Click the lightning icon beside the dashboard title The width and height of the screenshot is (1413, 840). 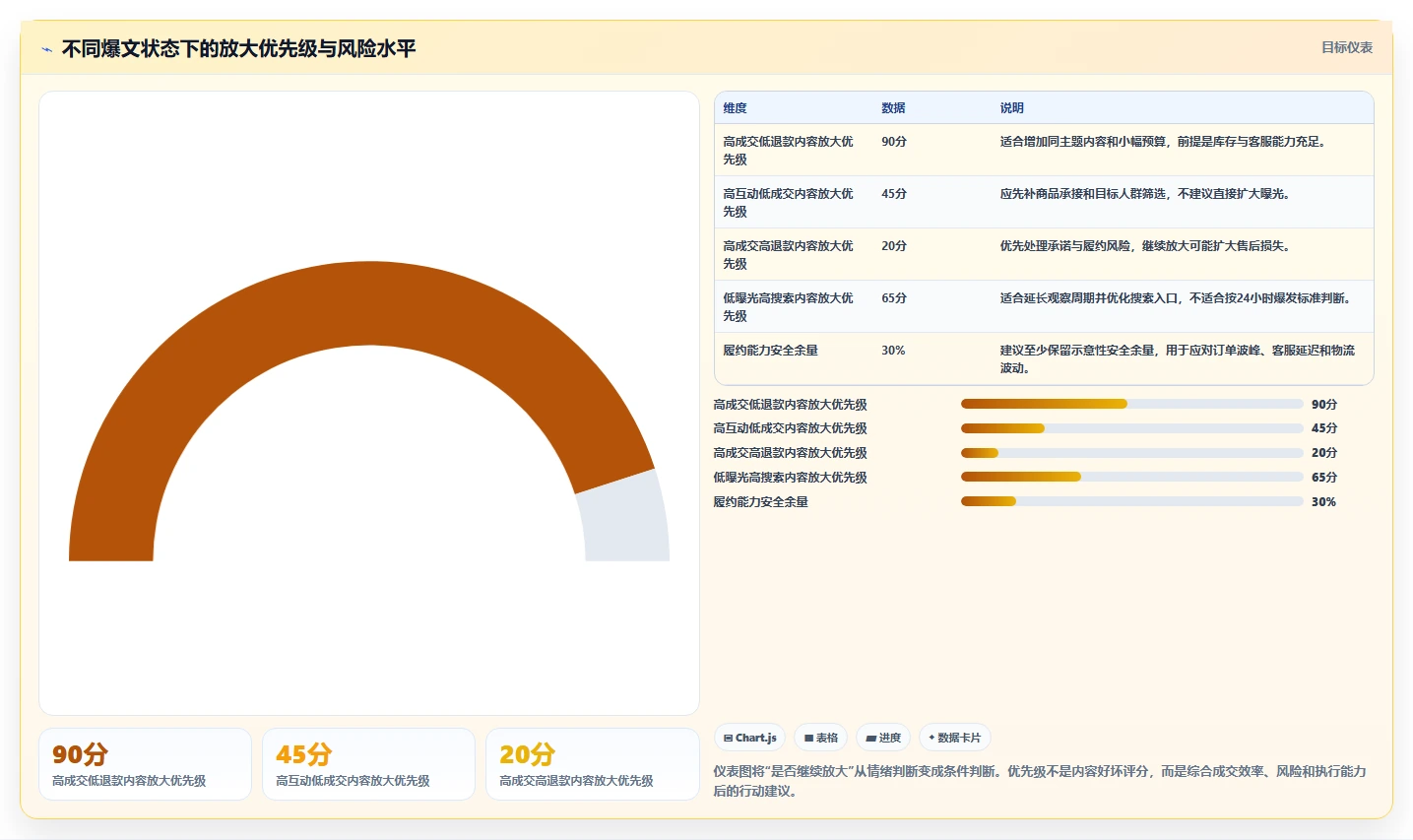pyautogui.click(x=46, y=49)
